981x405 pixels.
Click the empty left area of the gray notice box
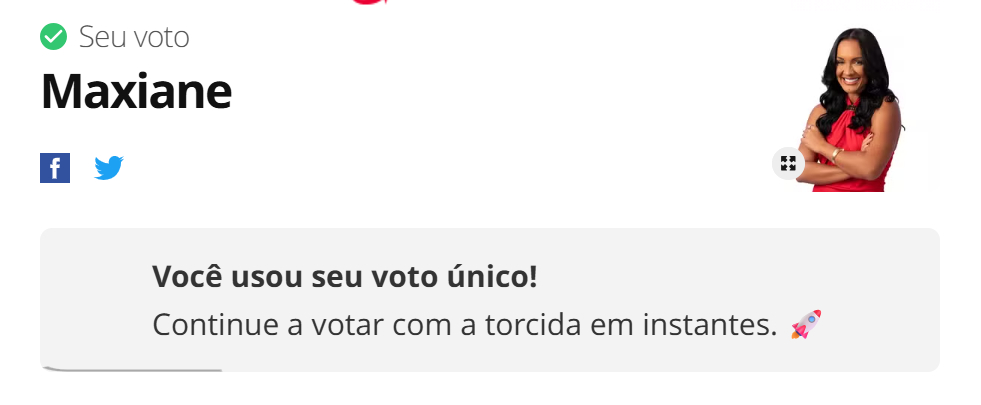[95, 300]
